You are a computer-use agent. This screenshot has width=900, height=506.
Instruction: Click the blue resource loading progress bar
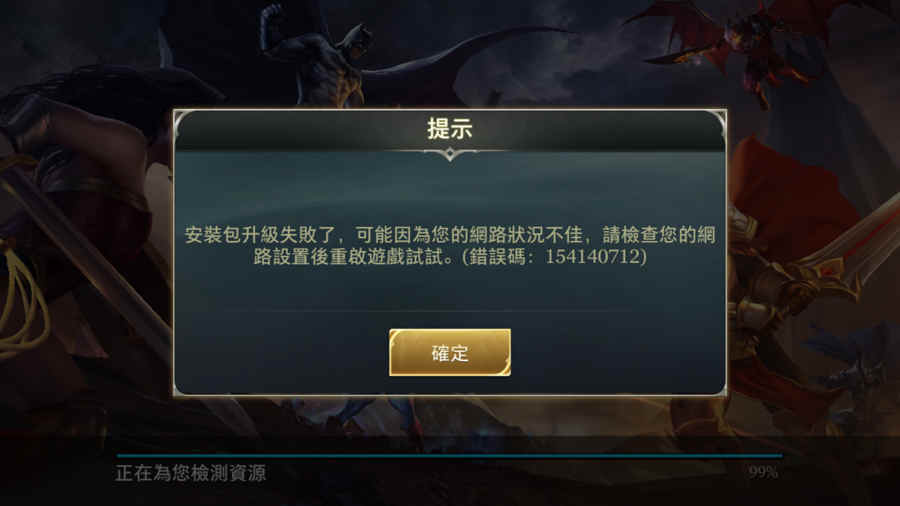(449, 456)
